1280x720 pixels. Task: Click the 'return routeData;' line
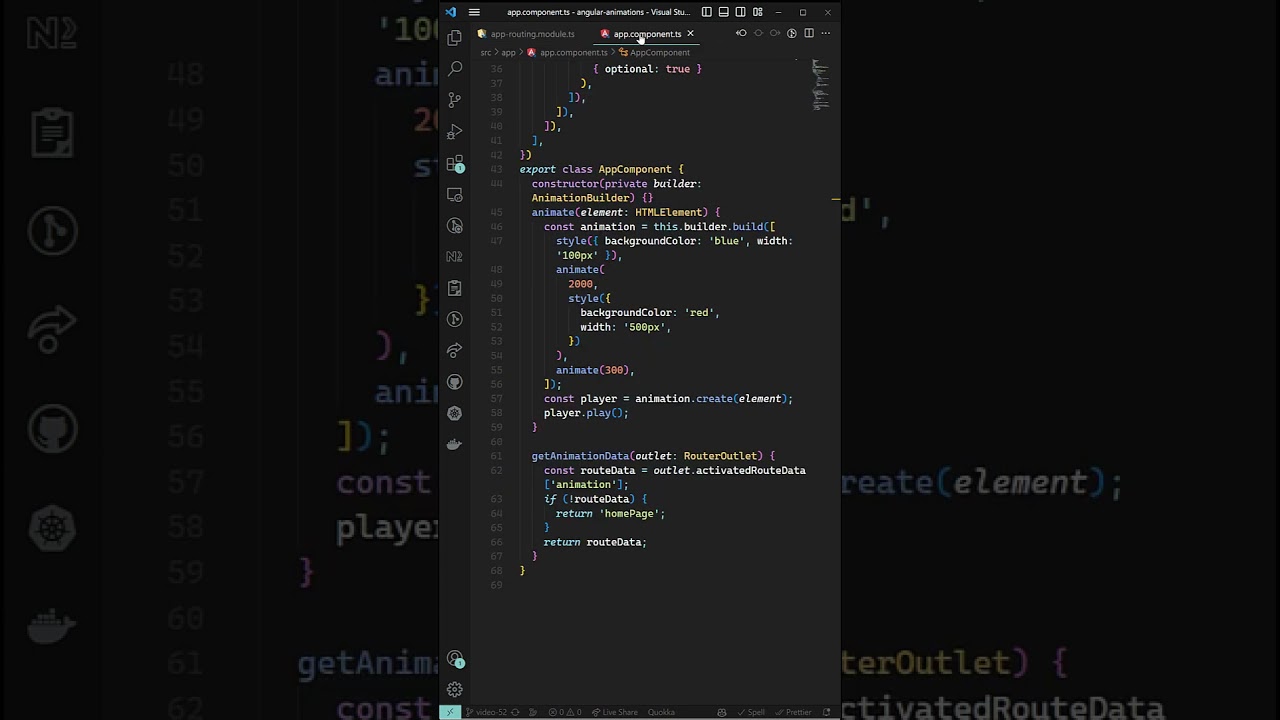[595, 542]
